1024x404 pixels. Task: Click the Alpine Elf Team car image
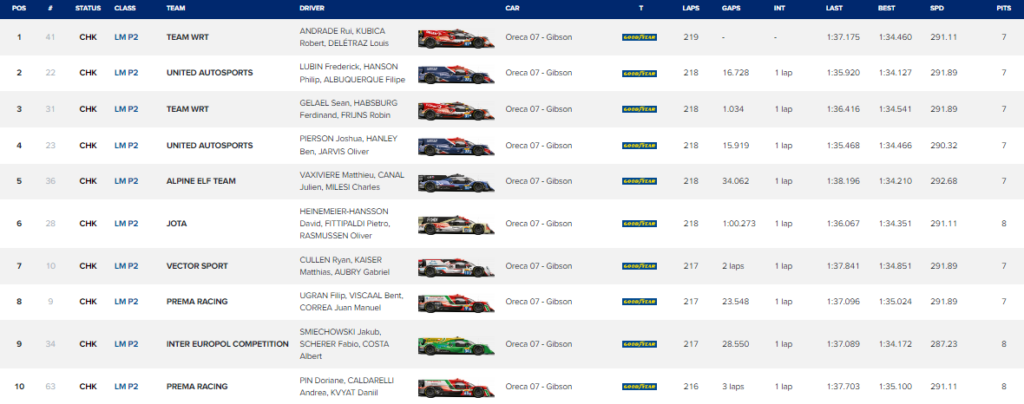(456, 181)
